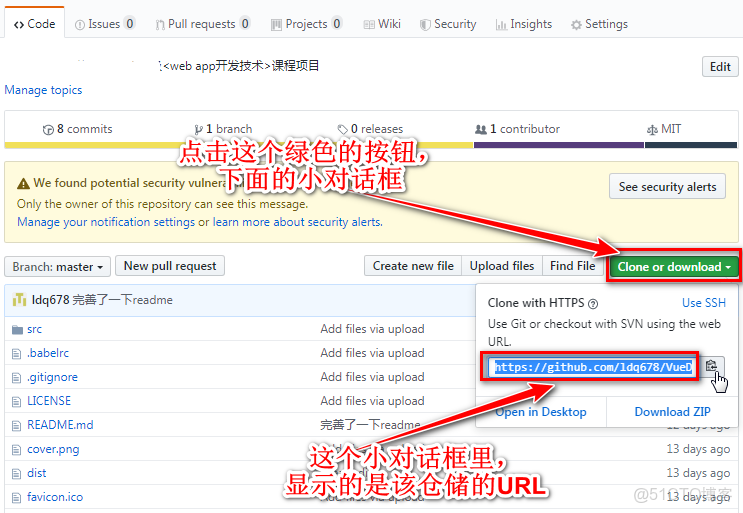Copy clone URL with clipboard icon
This screenshot has height=513, width=743.
[711, 367]
